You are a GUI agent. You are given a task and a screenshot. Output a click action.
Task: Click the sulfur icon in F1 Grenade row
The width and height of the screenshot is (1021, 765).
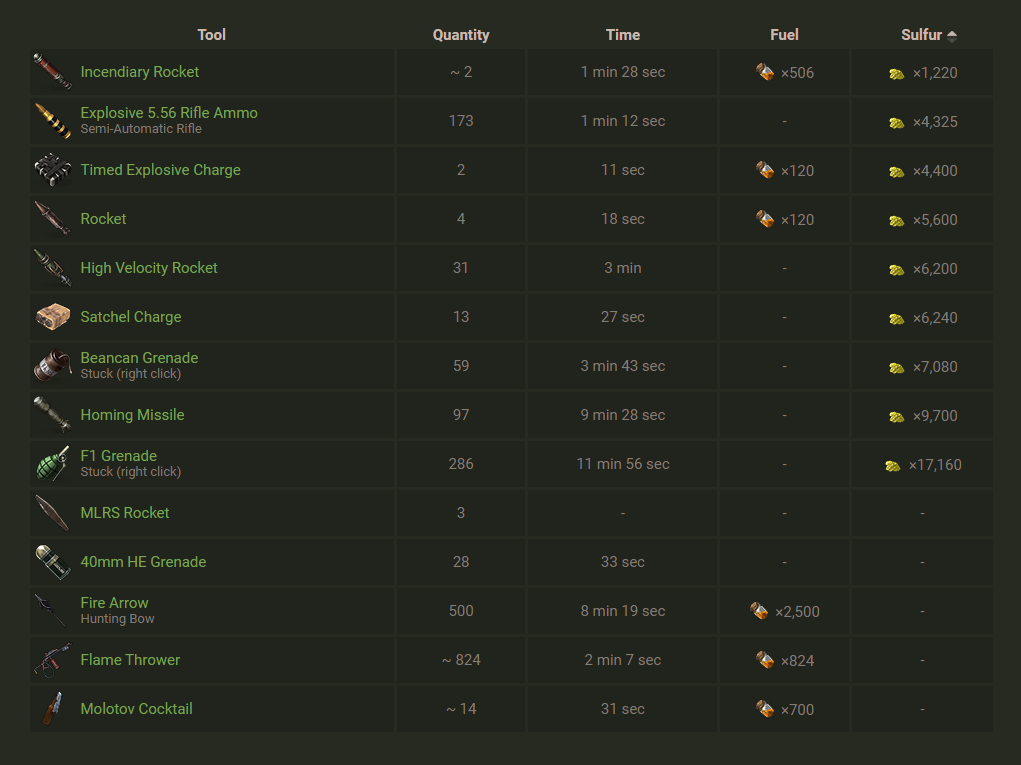click(x=893, y=465)
